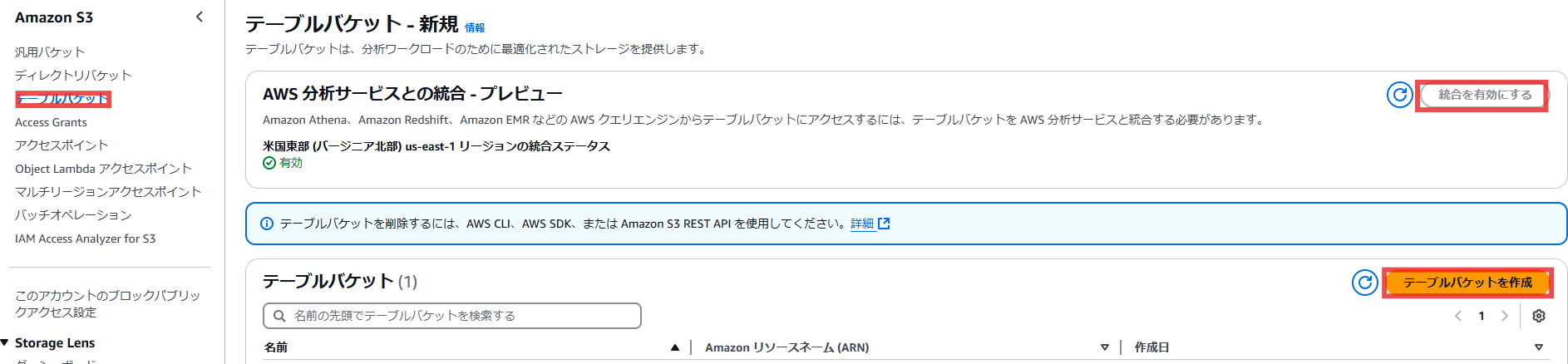This screenshot has height=364, width=1568.
Task: Click the table bucket name search field
Action: (452, 316)
